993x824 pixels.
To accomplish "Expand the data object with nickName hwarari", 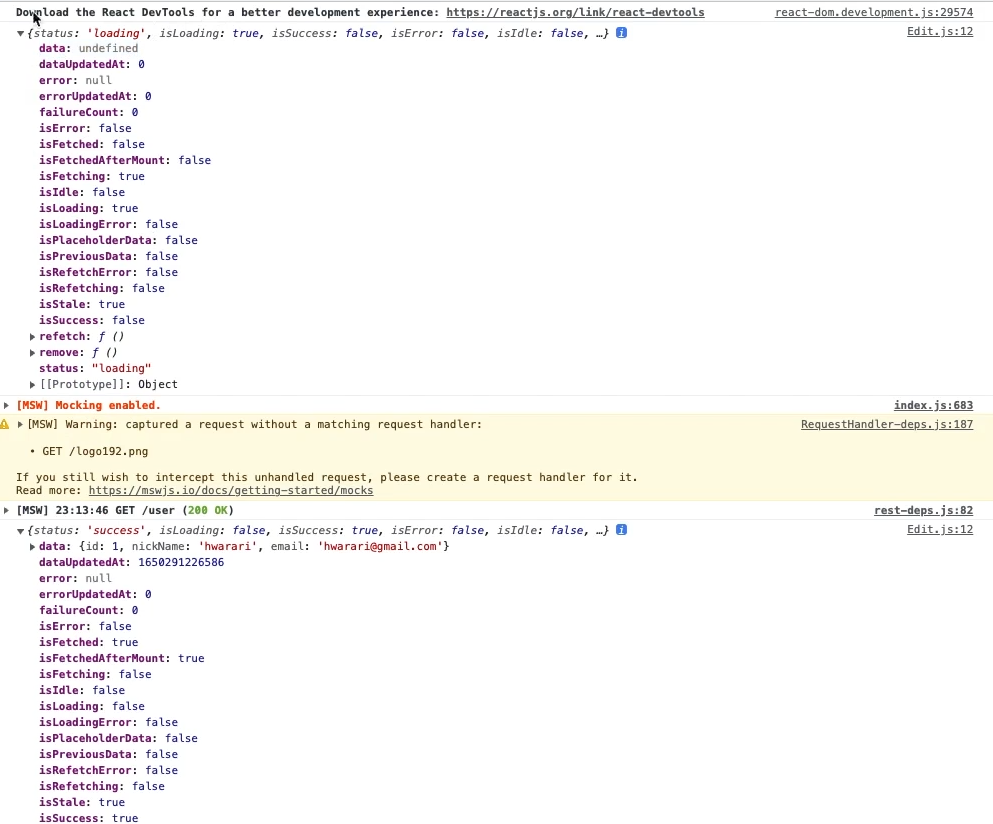I will [32, 546].
